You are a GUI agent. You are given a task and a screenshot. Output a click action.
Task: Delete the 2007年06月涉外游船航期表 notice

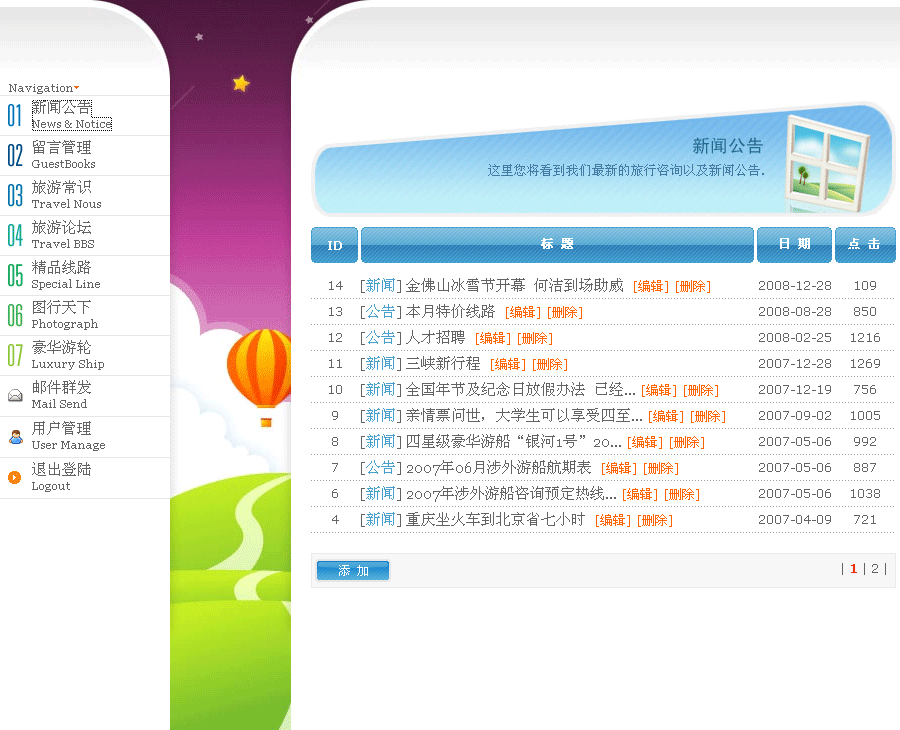[661, 468]
